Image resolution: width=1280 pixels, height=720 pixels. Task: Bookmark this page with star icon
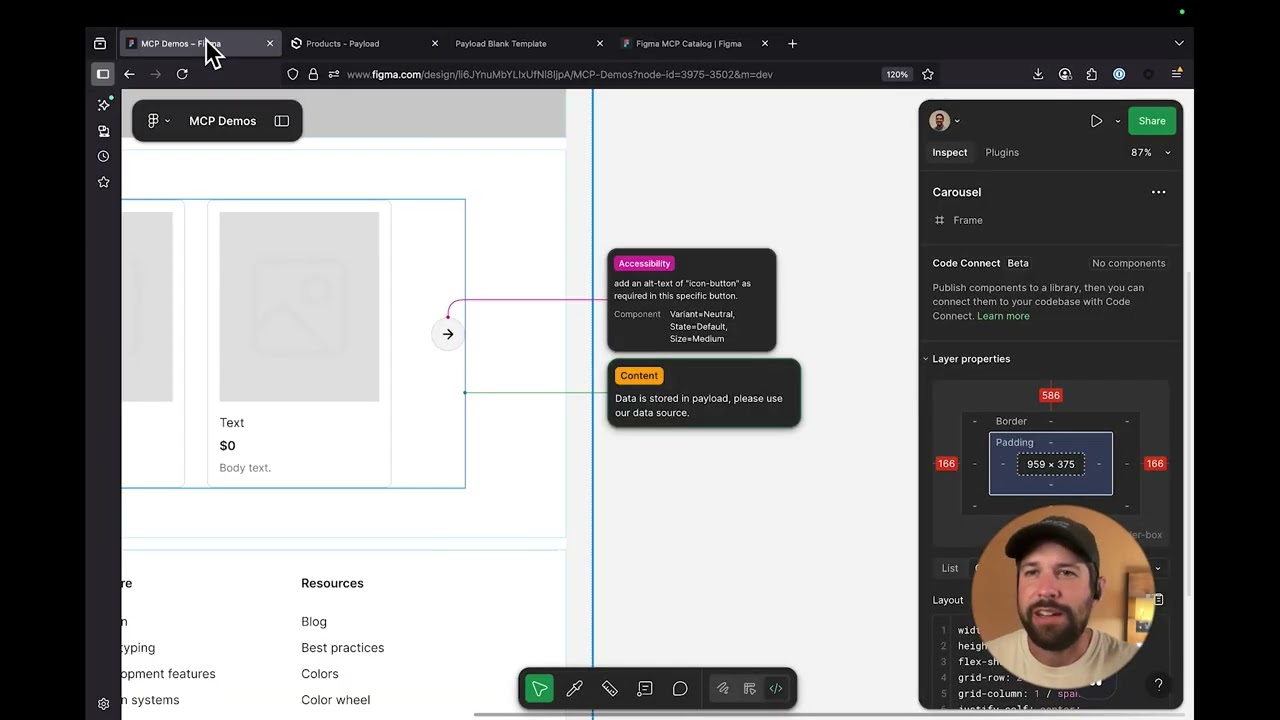pos(928,74)
